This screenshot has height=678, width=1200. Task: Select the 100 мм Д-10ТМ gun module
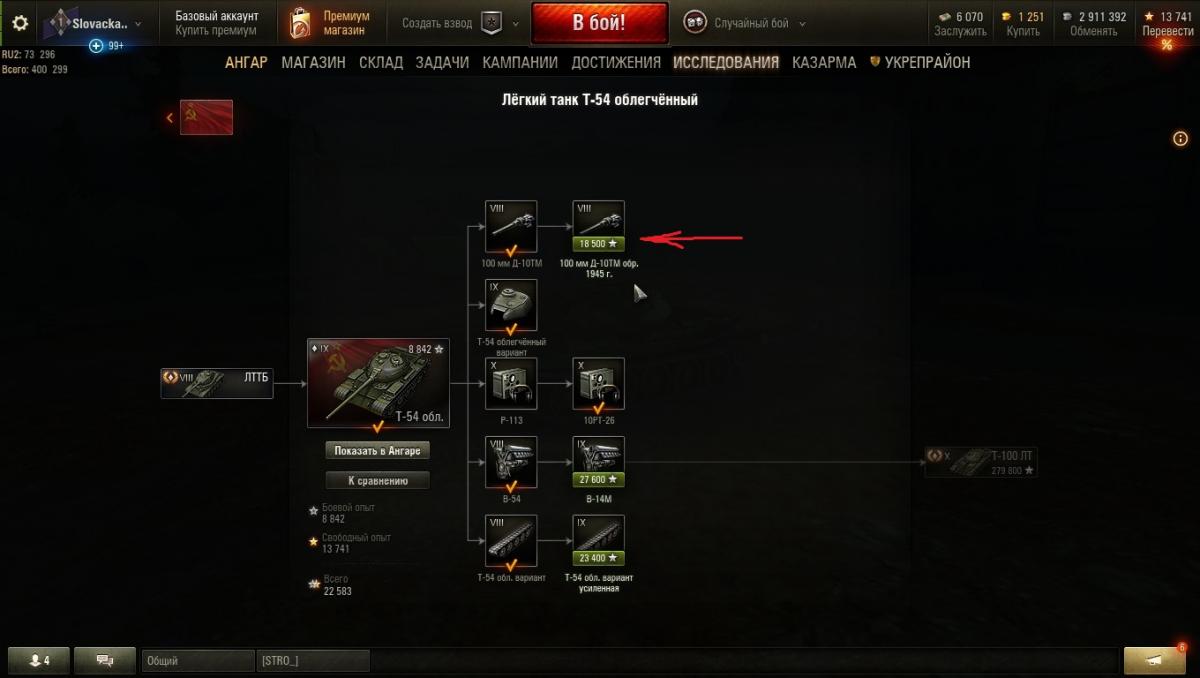pos(511,227)
